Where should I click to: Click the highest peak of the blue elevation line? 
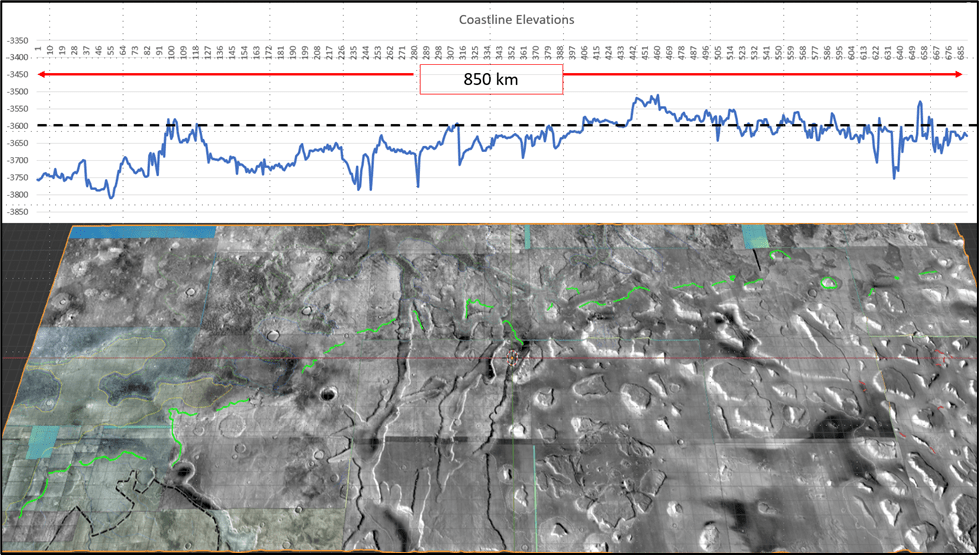(x=656, y=97)
